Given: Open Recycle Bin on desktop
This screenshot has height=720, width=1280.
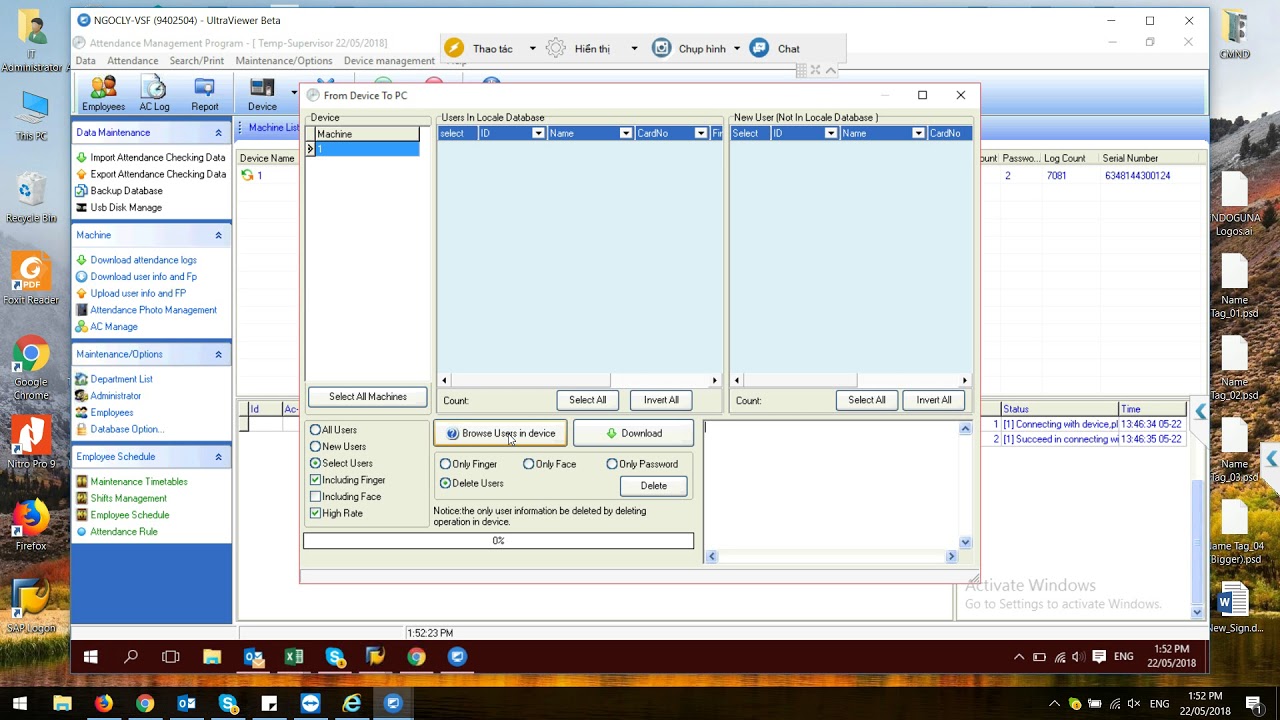Looking at the screenshot, I should coord(31,197).
